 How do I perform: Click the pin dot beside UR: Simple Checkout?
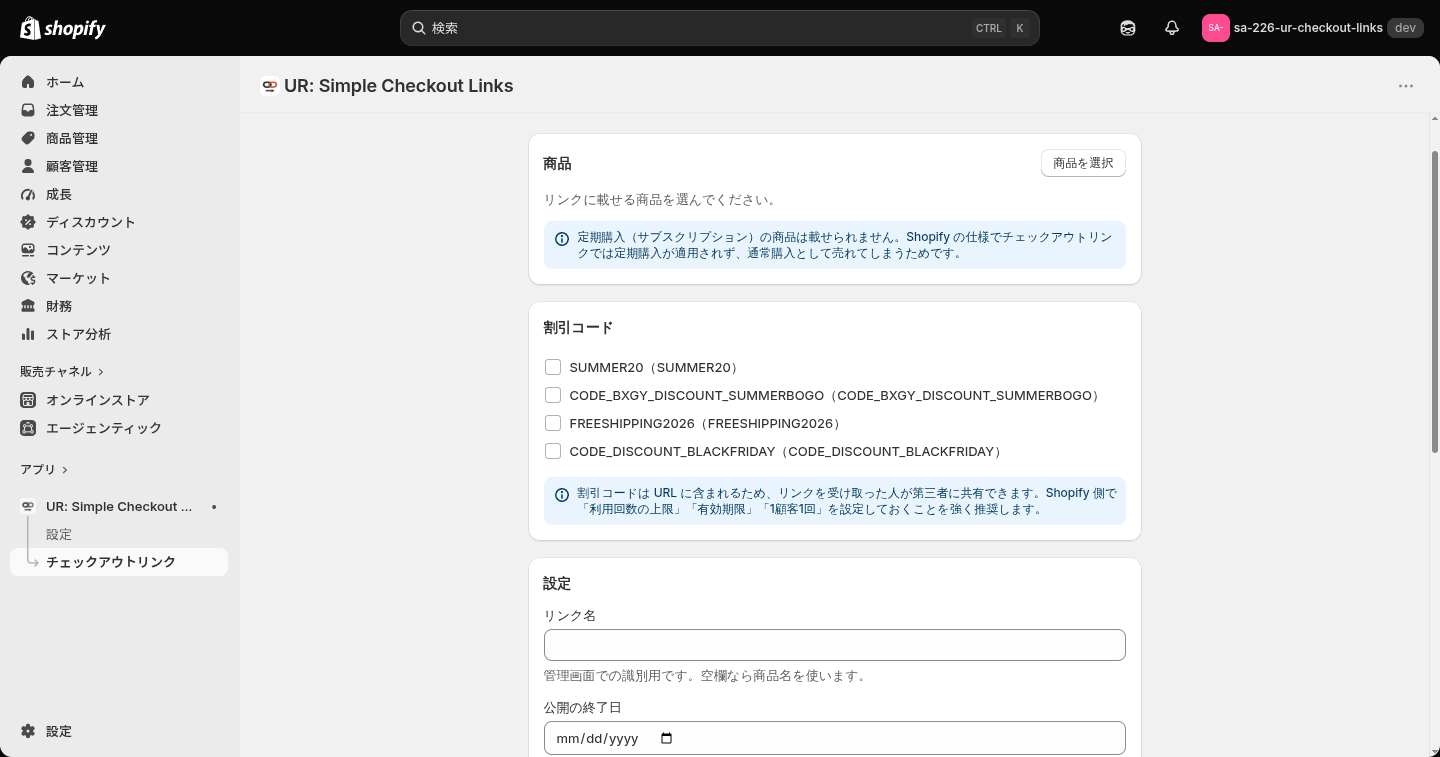point(214,507)
